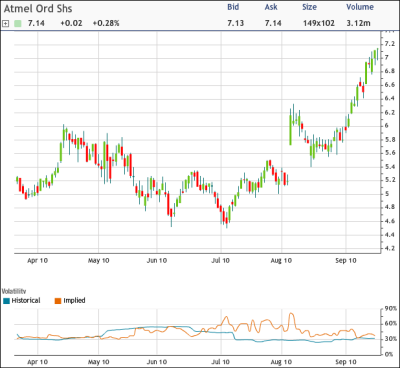
Task: Click the Volume column header
Action: [x=360, y=7]
